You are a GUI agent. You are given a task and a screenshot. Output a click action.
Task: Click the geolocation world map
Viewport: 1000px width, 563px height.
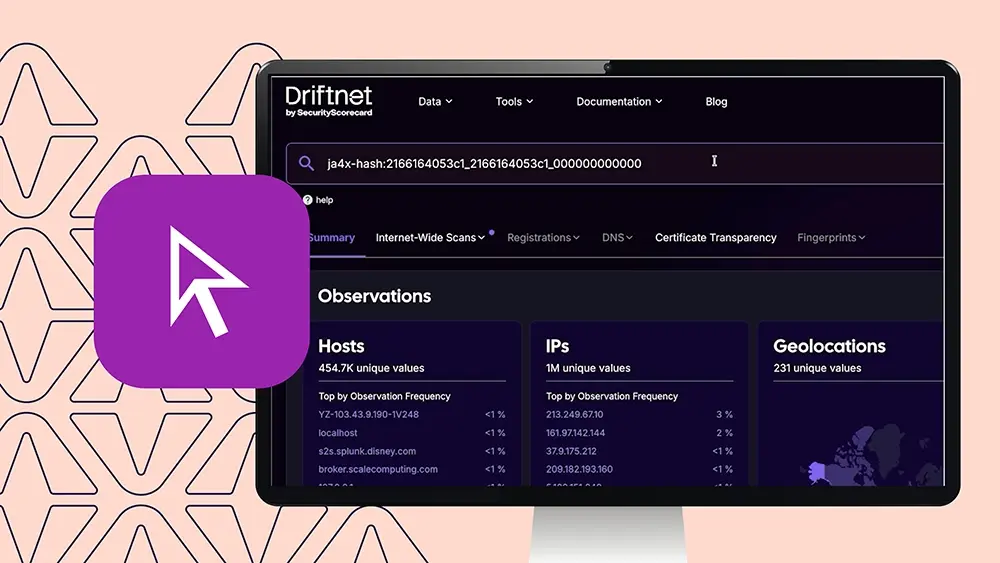click(x=871, y=456)
